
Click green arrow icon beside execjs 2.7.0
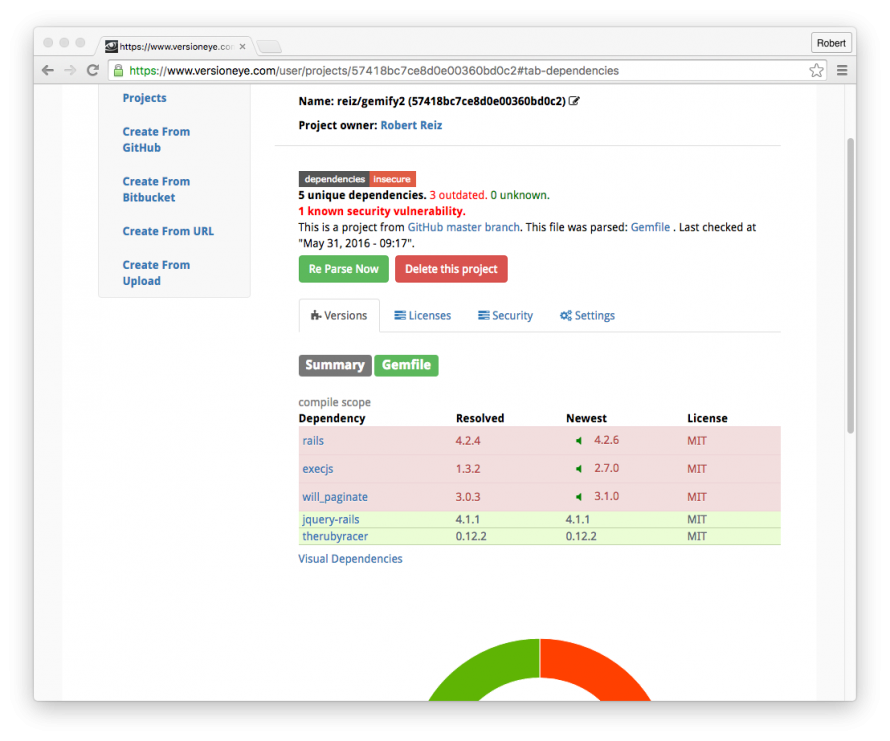[578, 469]
